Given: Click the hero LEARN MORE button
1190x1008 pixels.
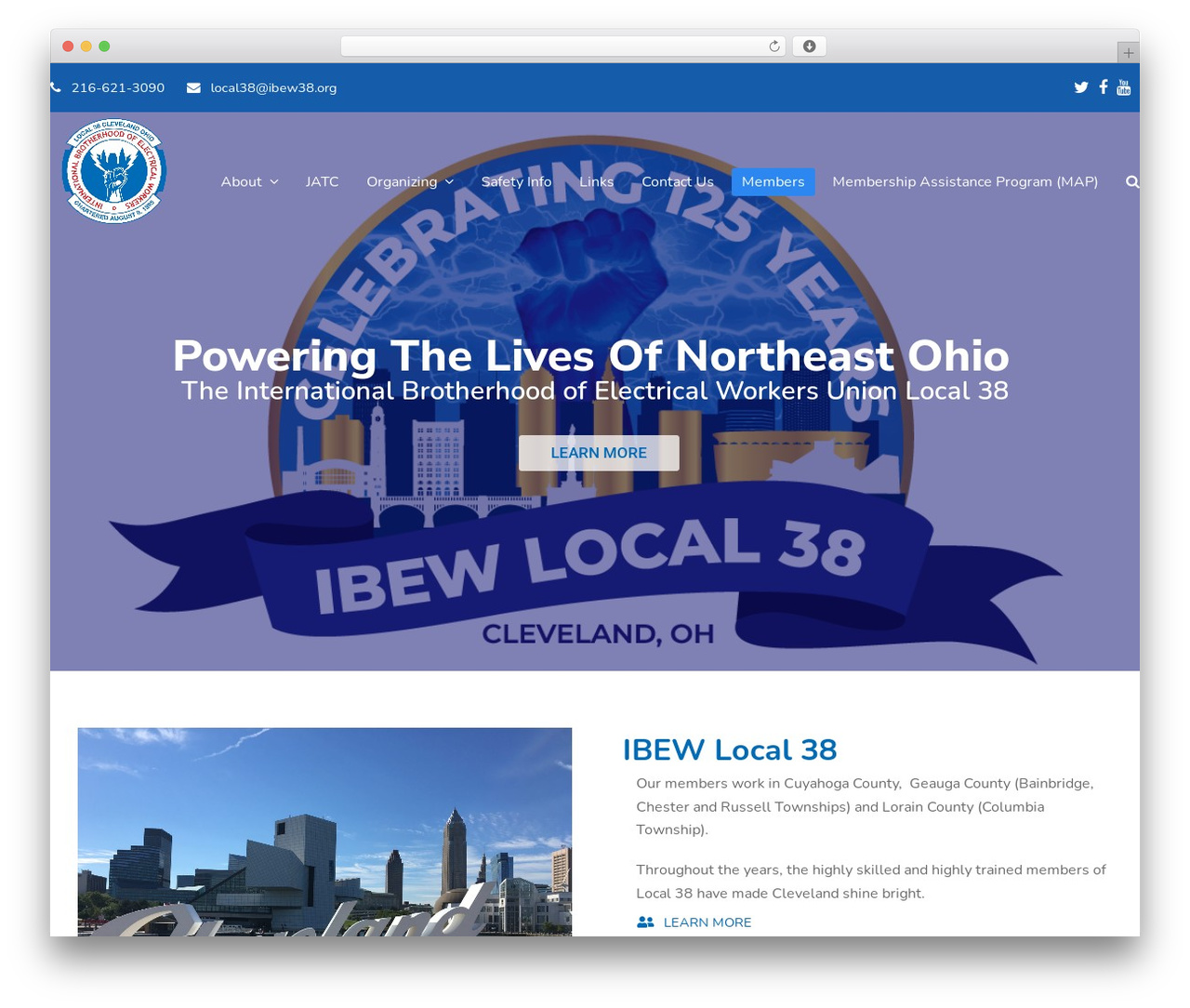Looking at the screenshot, I should pyautogui.click(x=599, y=453).
